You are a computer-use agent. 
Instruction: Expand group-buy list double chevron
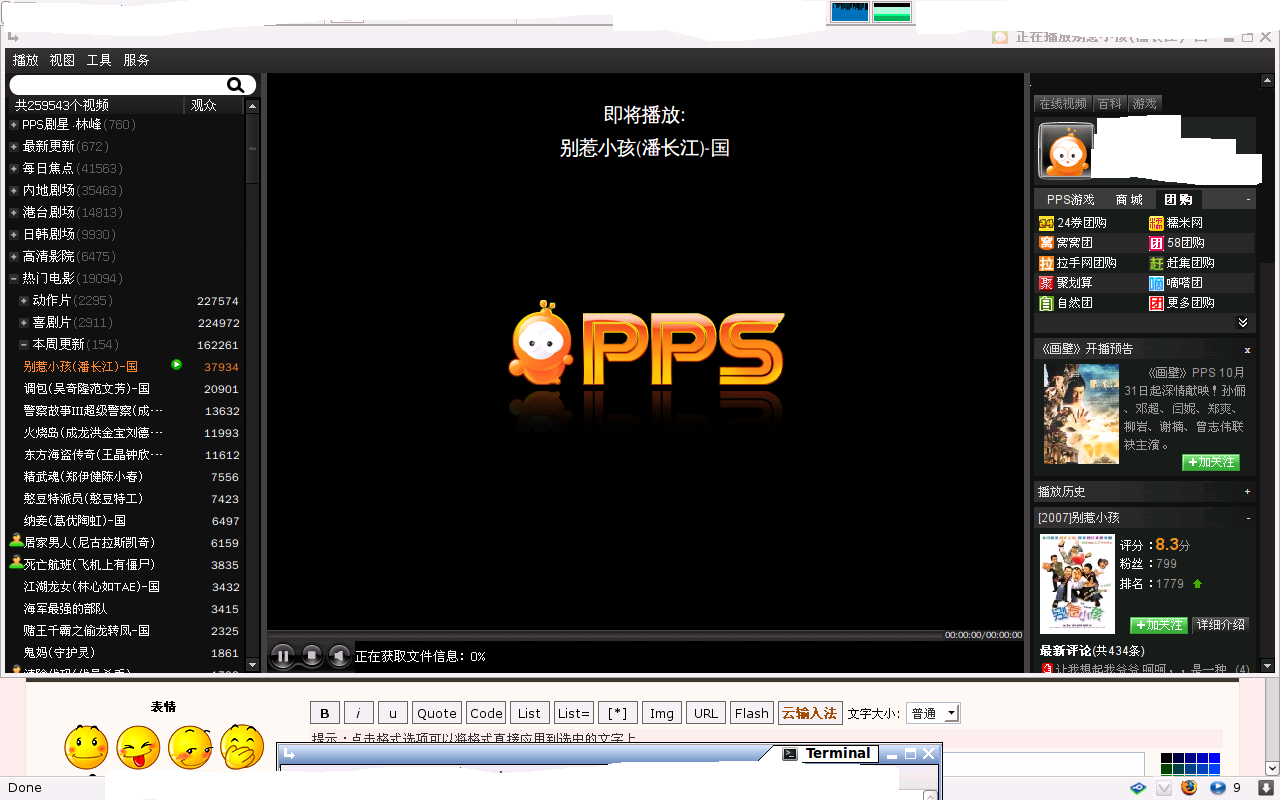pos(1243,322)
